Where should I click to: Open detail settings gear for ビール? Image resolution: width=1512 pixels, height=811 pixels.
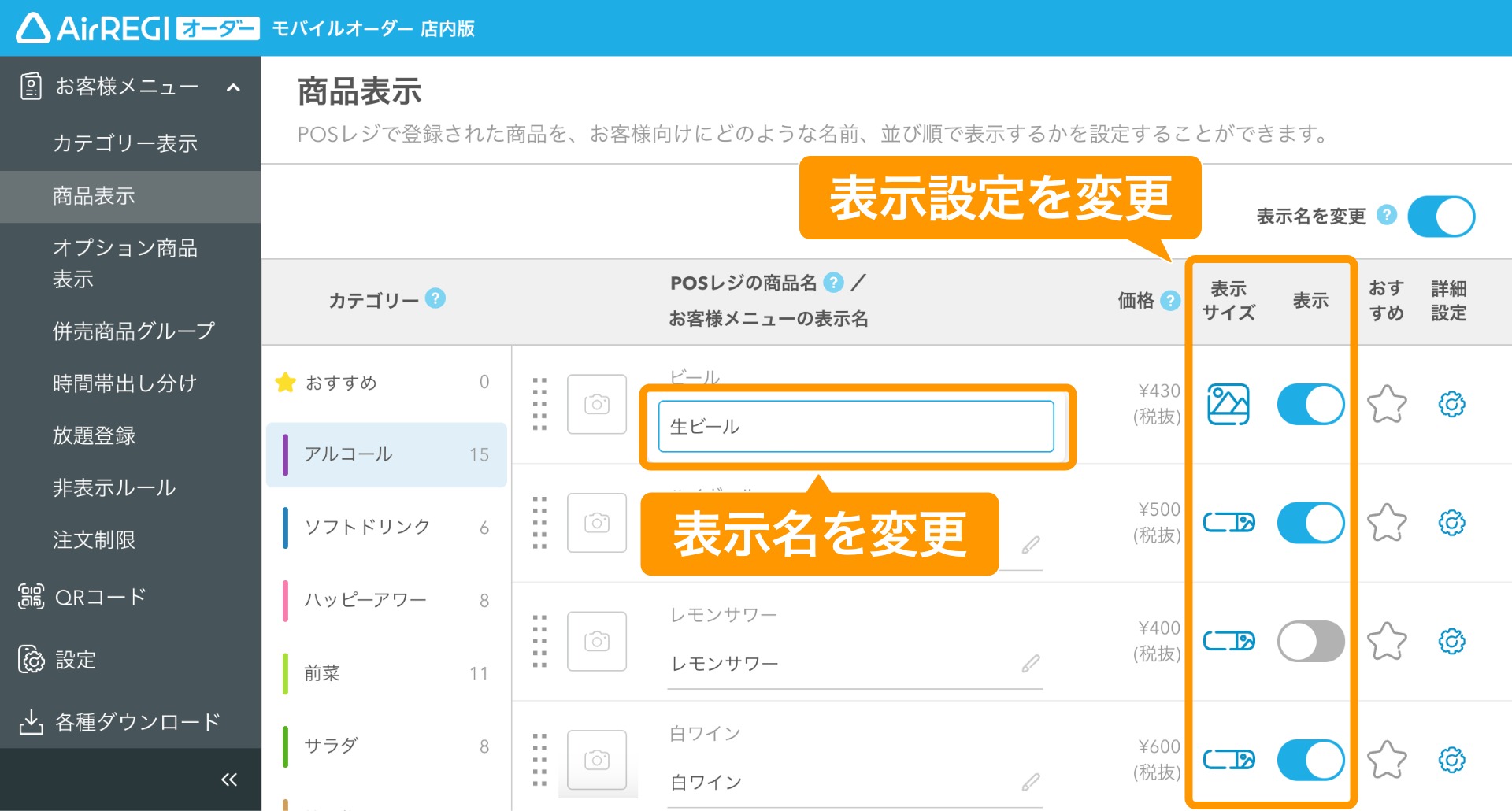[1451, 404]
